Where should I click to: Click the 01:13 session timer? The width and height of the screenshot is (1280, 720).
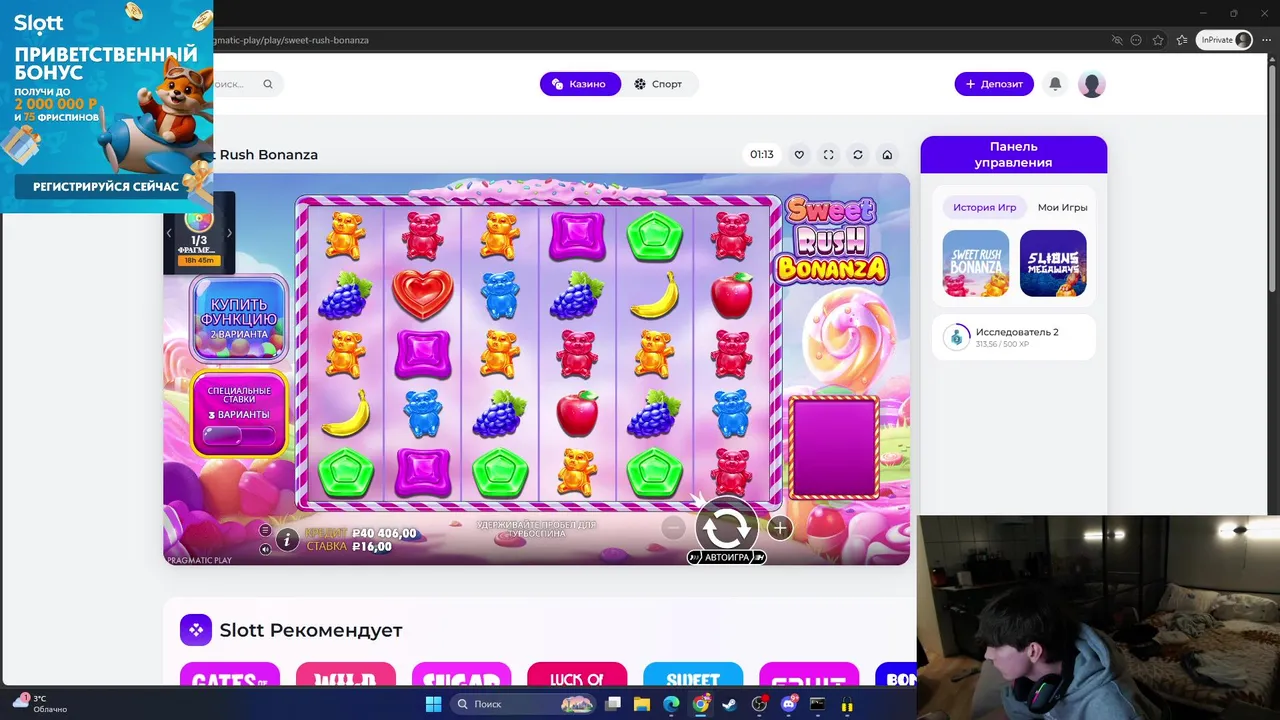pyautogui.click(x=762, y=155)
